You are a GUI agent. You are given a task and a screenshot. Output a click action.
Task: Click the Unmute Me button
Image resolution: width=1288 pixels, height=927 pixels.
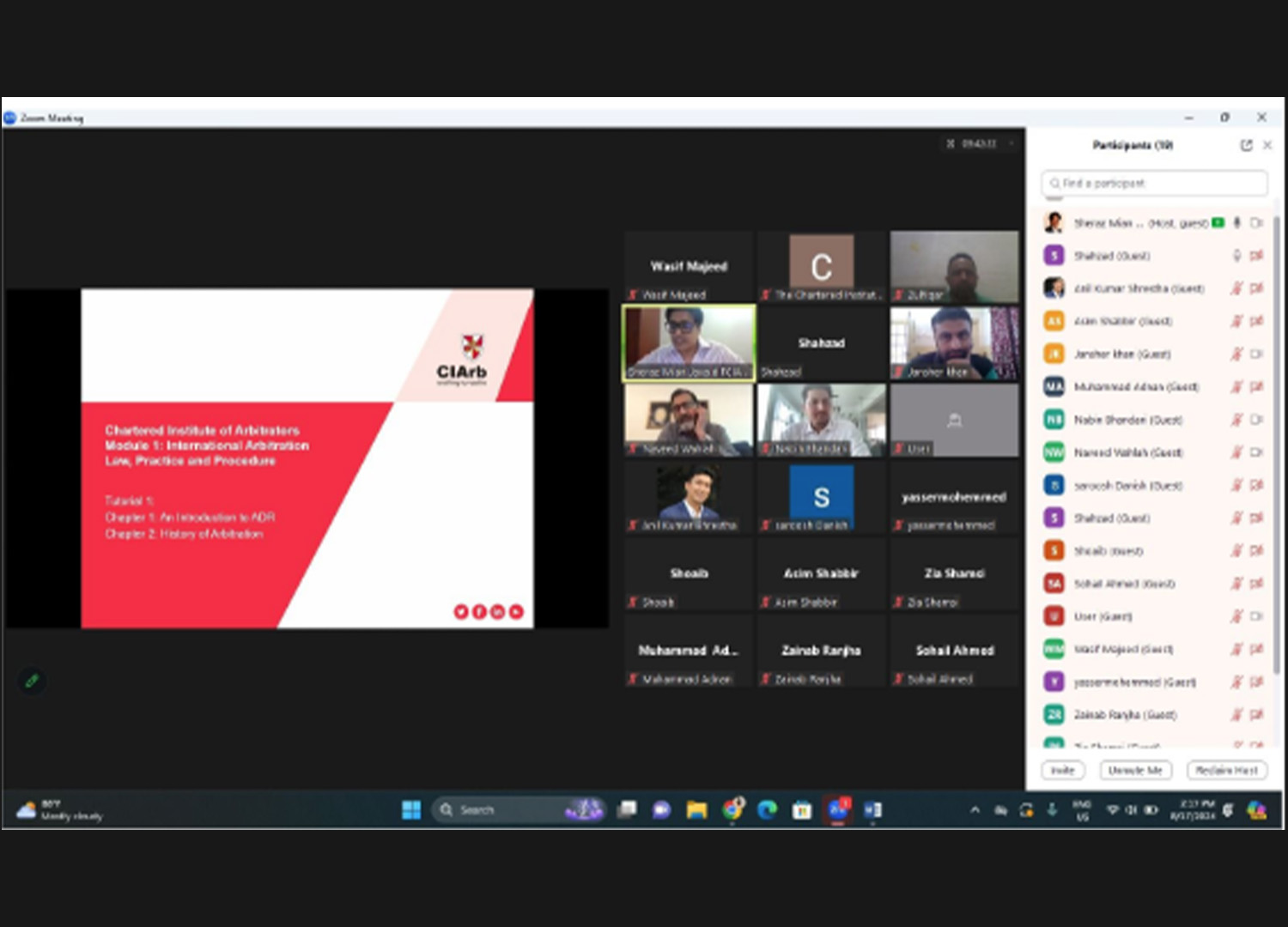click(1135, 770)
